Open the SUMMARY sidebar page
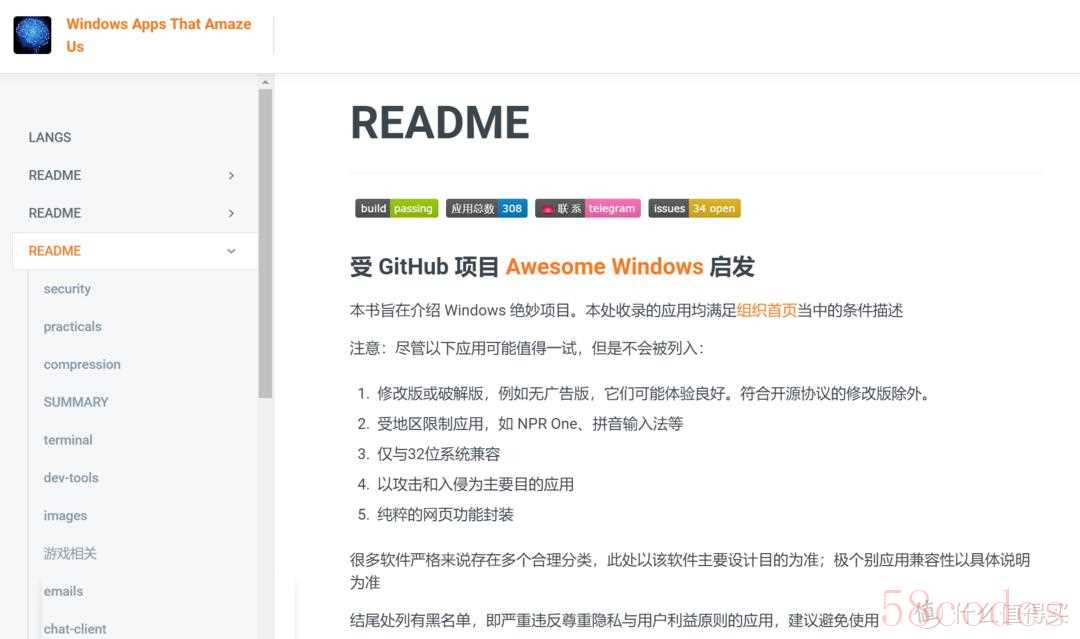Image resolution: width=1080 pixels, height=639 pixels. (x=76, y=402)
